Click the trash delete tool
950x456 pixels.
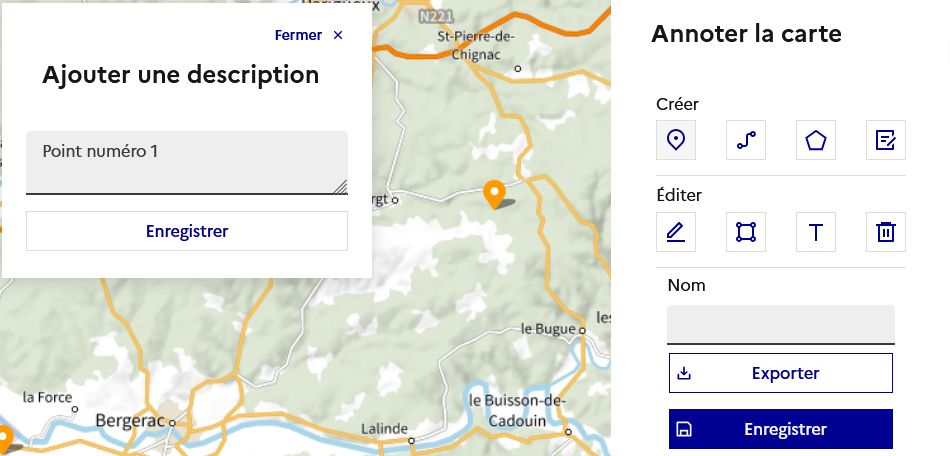pos(886,232)
